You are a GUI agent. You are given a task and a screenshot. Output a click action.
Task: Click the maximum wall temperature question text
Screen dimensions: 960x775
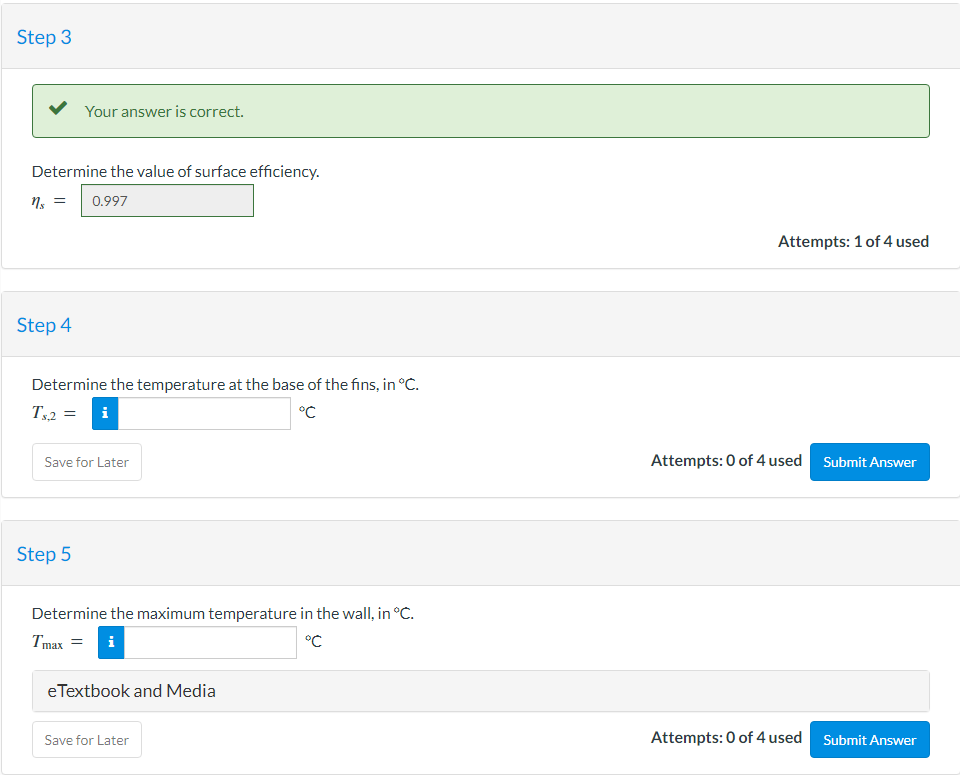pos(223,613)
